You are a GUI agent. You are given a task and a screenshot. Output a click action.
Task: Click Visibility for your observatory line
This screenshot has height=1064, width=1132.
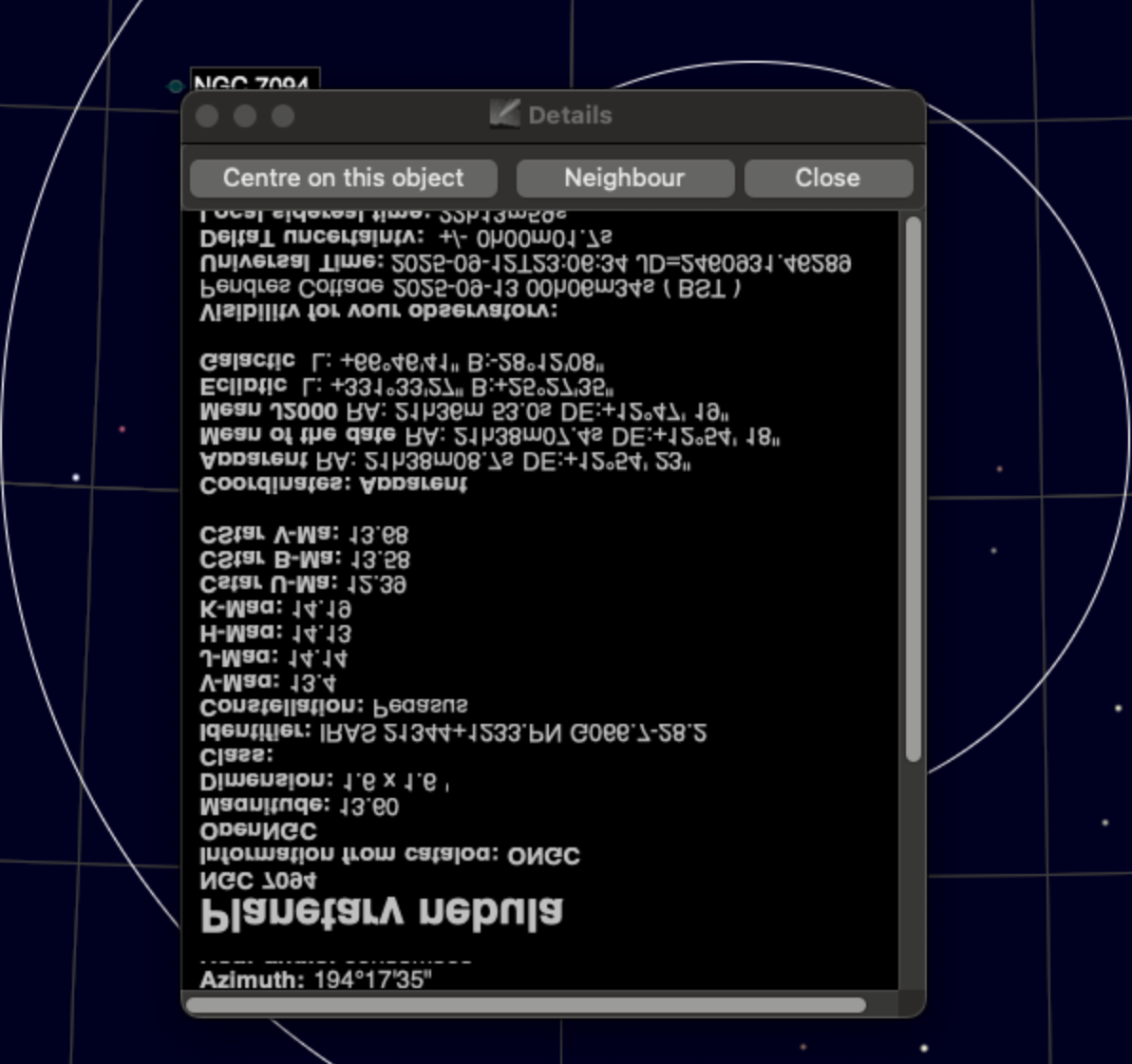pyautogui.click(x=379, y=312)
